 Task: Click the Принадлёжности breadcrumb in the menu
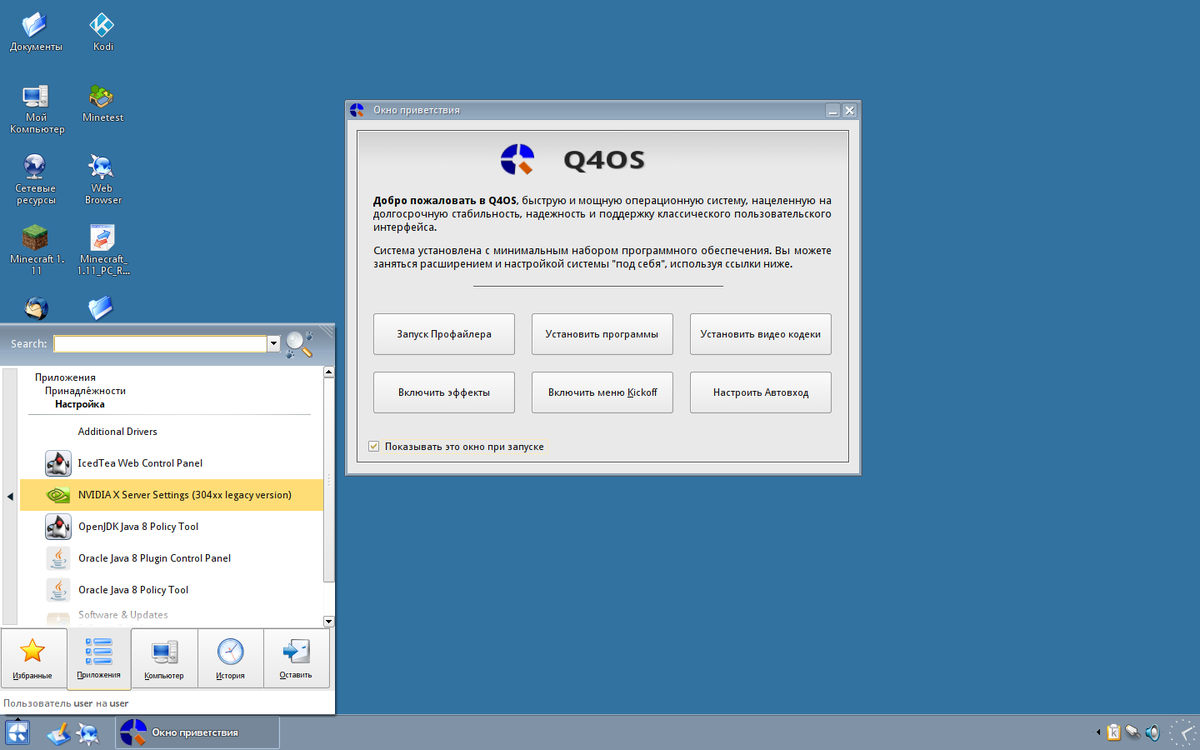(85, 391)
